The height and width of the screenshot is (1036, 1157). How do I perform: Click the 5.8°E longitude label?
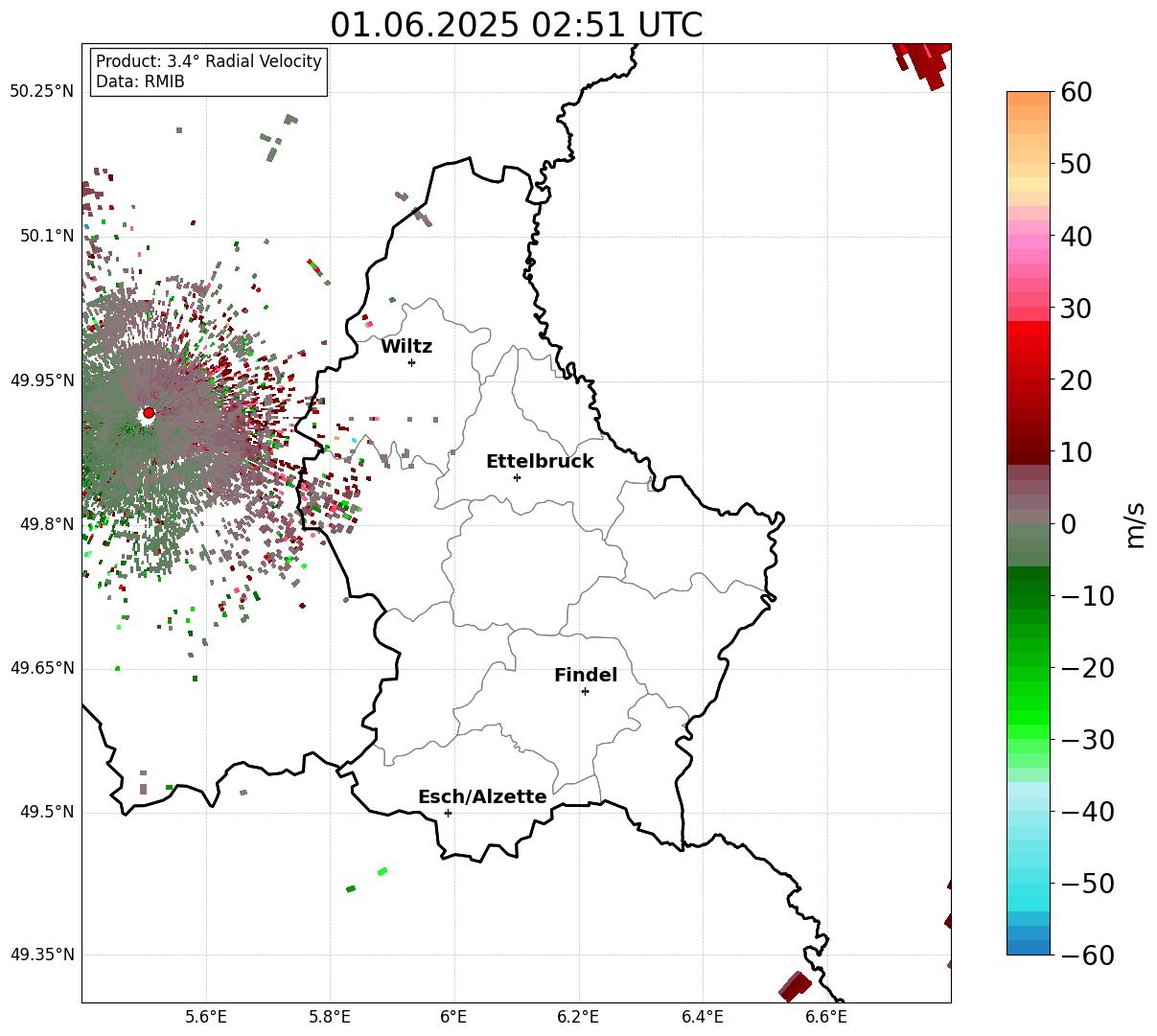tap(331, 1016)
